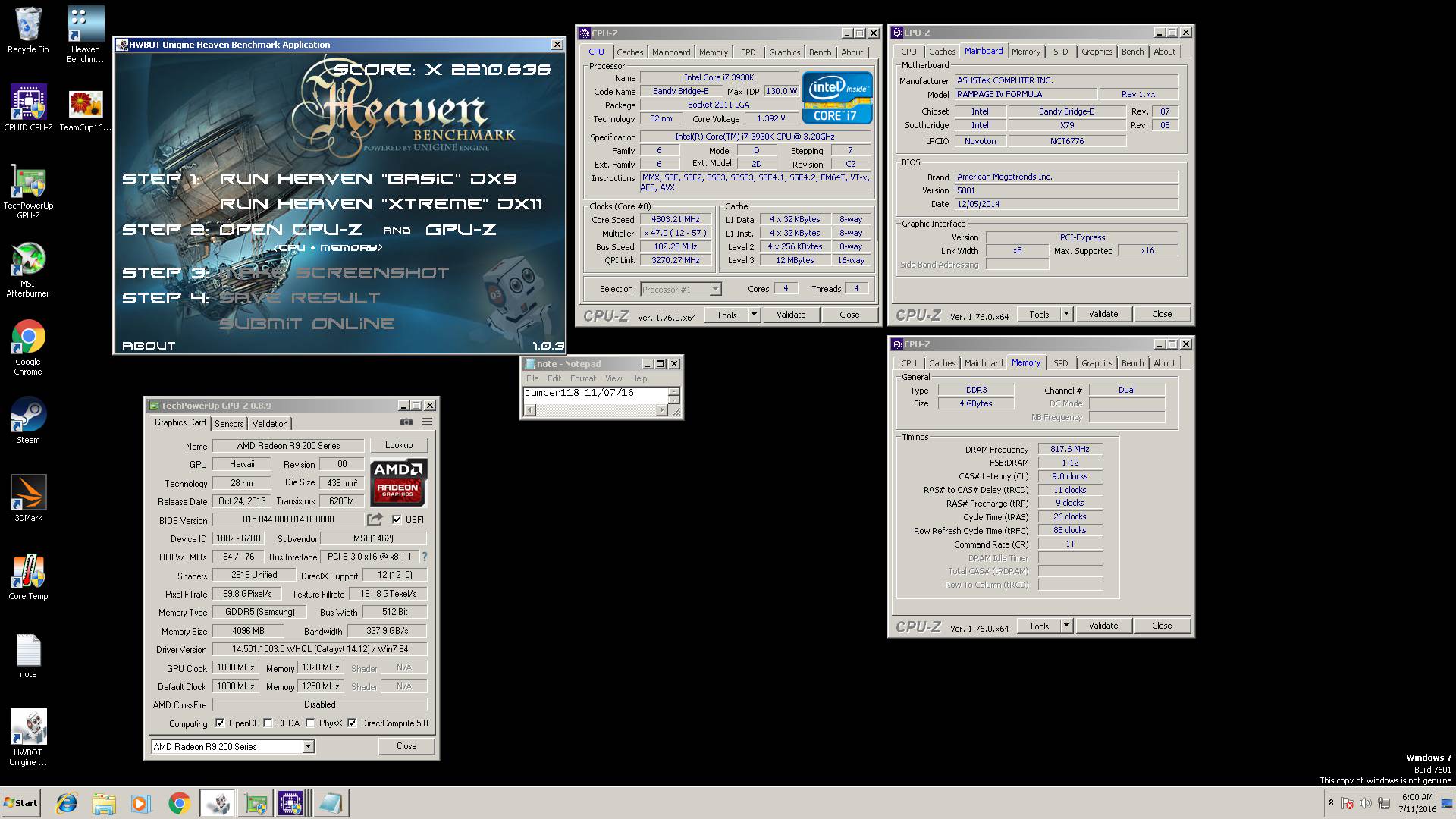Click Close in the Mainboard CPU-Z window
The image size is (1456, 819).
1162,314
